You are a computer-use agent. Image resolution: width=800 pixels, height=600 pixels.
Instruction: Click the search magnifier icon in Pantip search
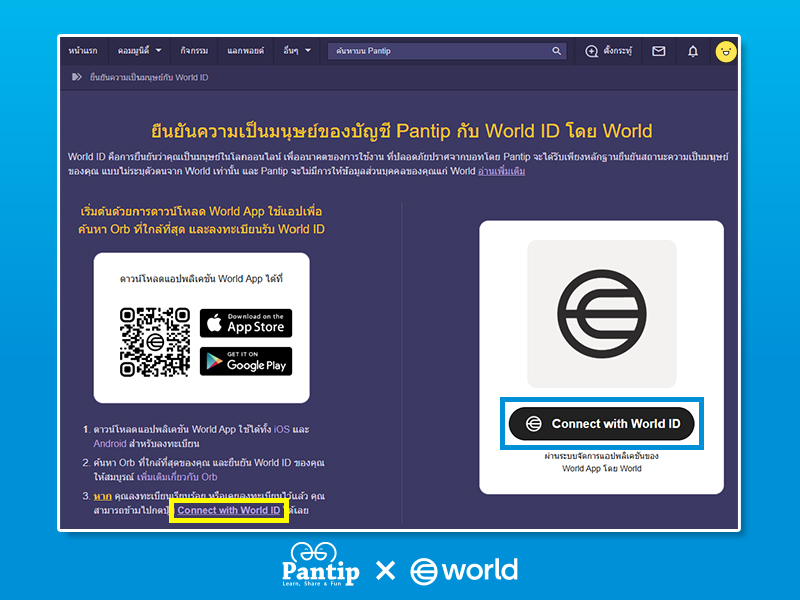(x=556, y=51)
